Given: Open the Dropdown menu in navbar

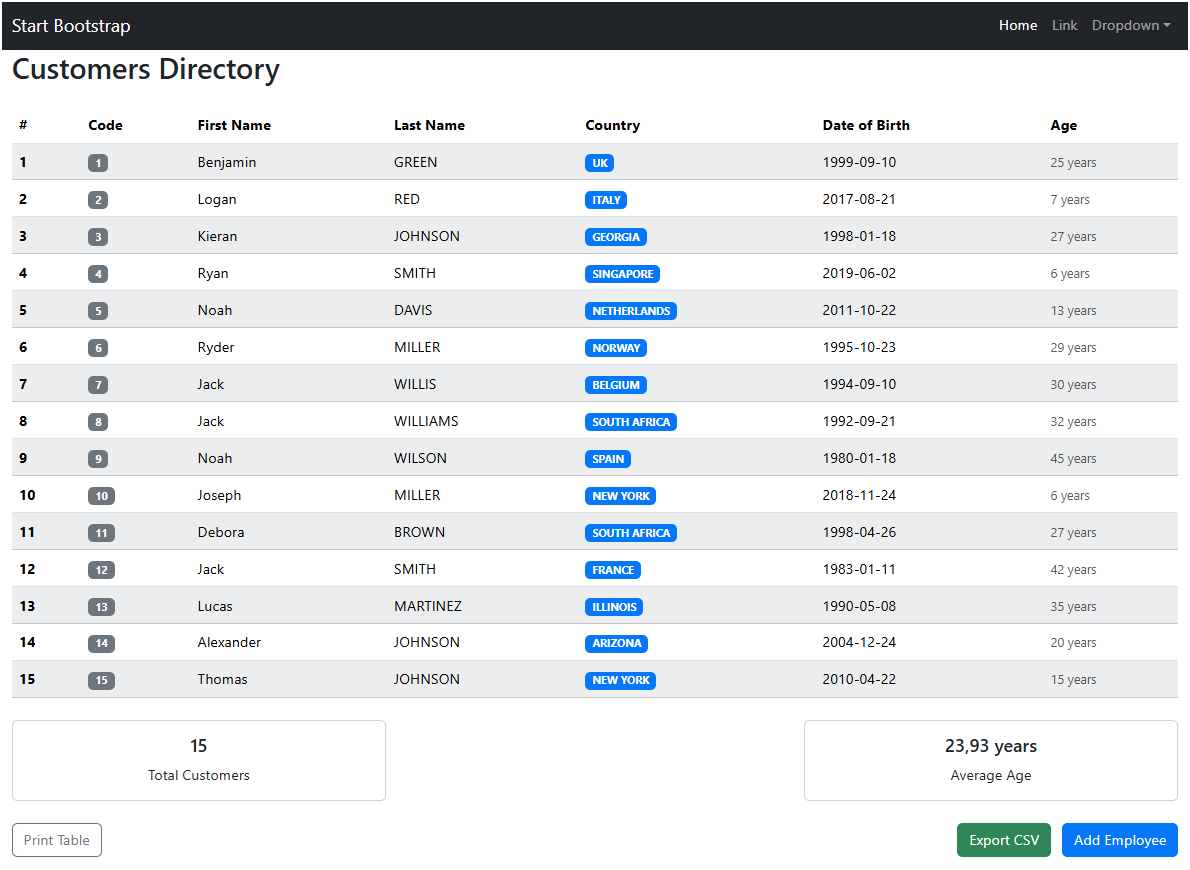Looking at the screenshot, I should (x=1130, y=25).
